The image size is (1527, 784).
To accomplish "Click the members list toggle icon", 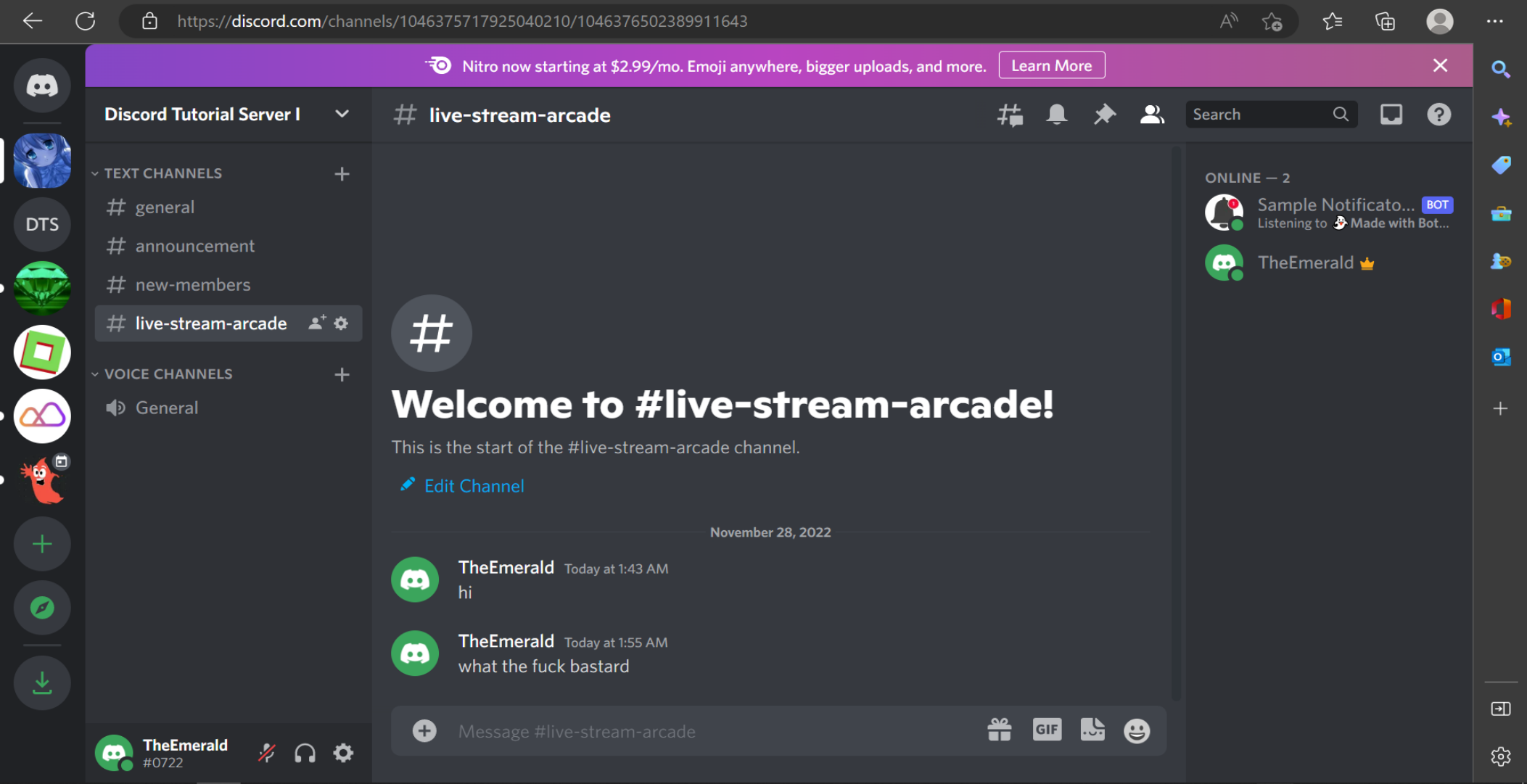I will pos(1150,113).
